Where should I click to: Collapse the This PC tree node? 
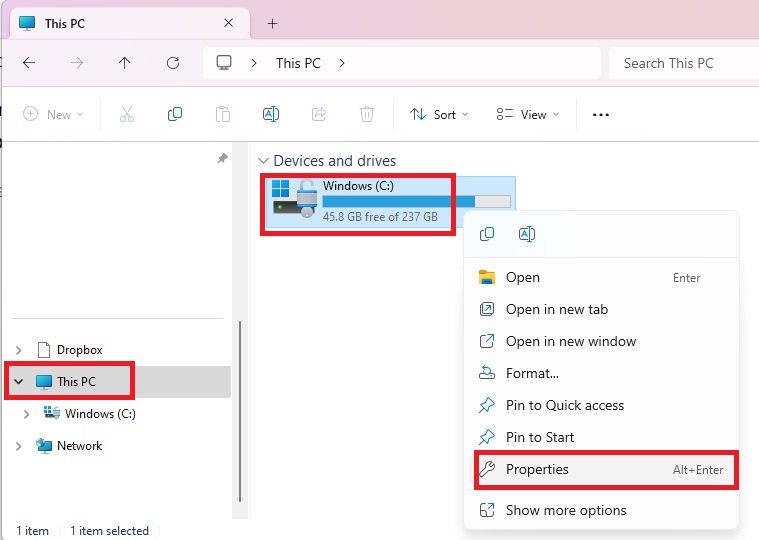pyautogui.click(x=18, y=382)
